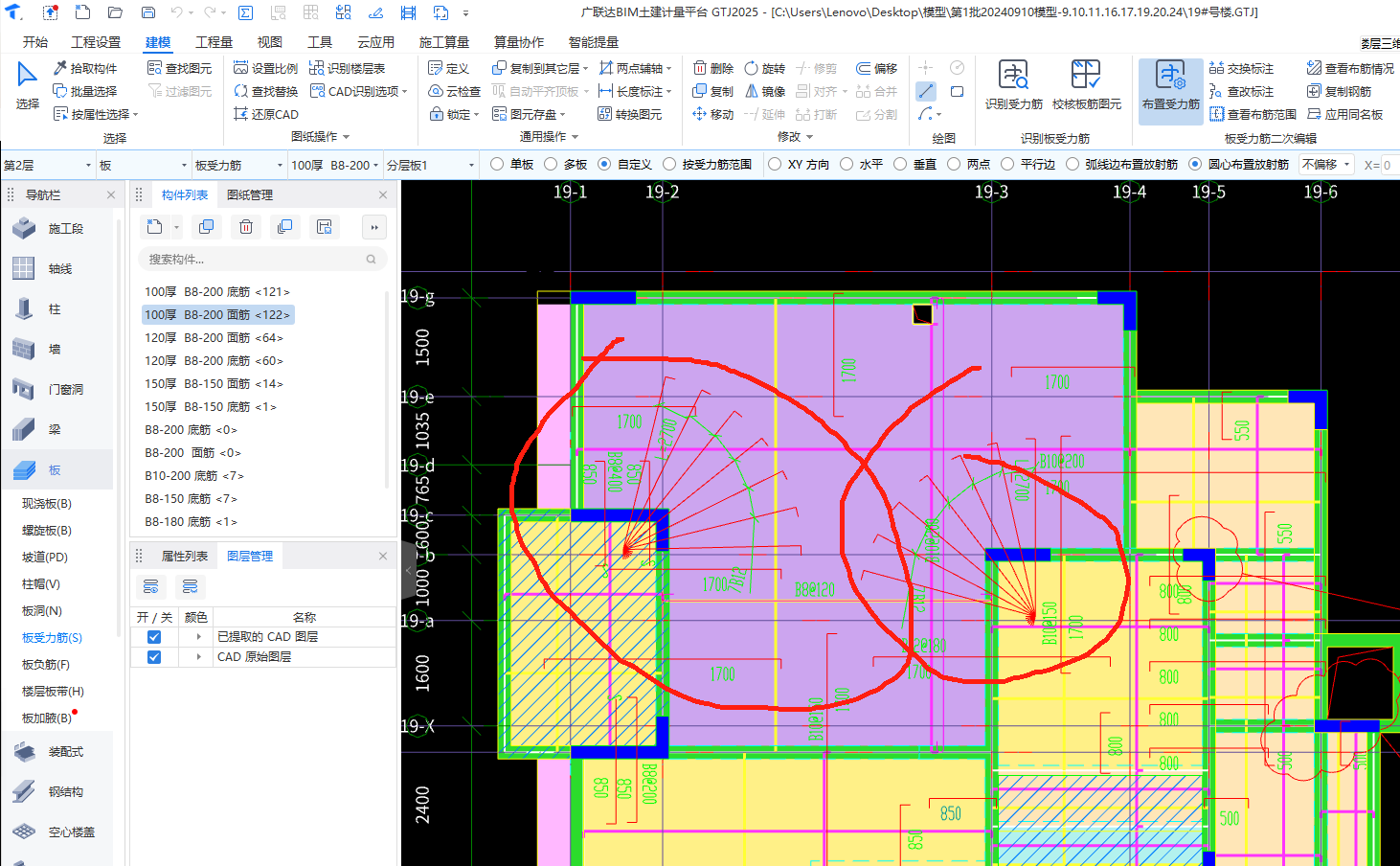The width and height of the screenshot is (1400, 866).
Task: Toggle CAD 原始图层 checkbox
Action: click(153, 657)
